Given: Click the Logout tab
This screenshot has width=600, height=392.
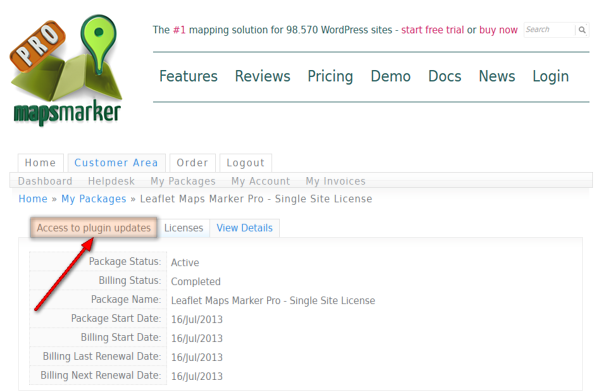Looking at the screenshot, I should [246, 163].
